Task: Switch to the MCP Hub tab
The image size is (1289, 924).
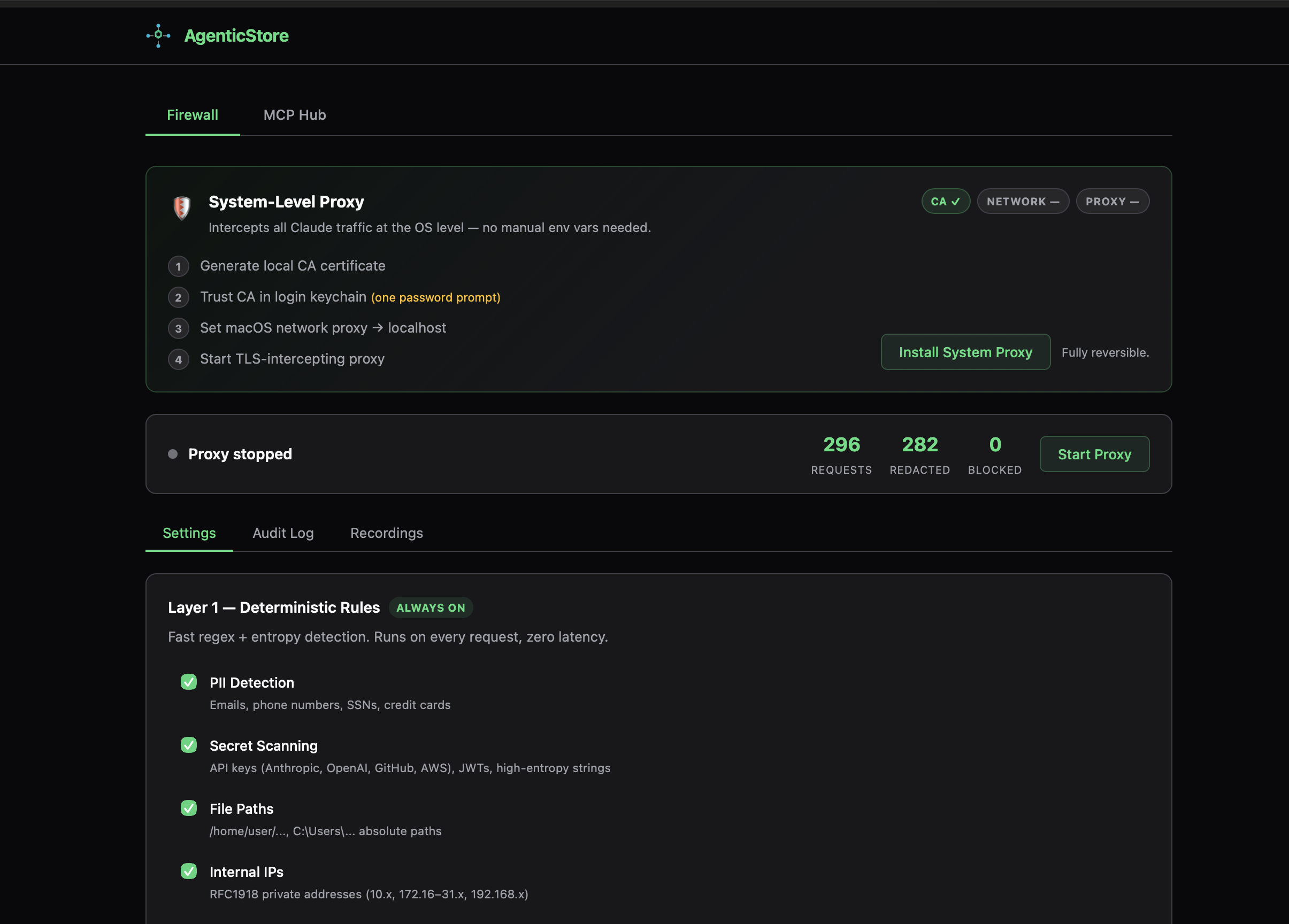Action: coord(294,115)
